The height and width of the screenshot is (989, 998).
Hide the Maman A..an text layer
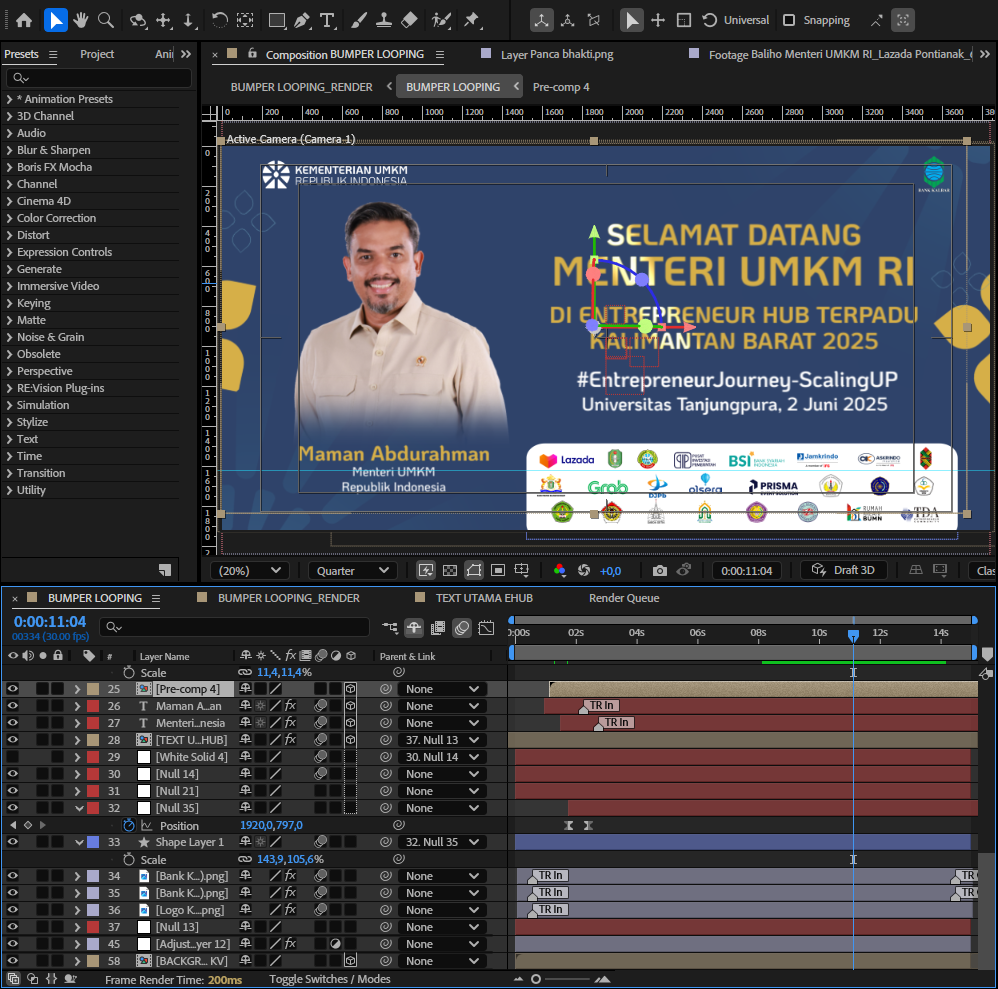pos(13,706)
